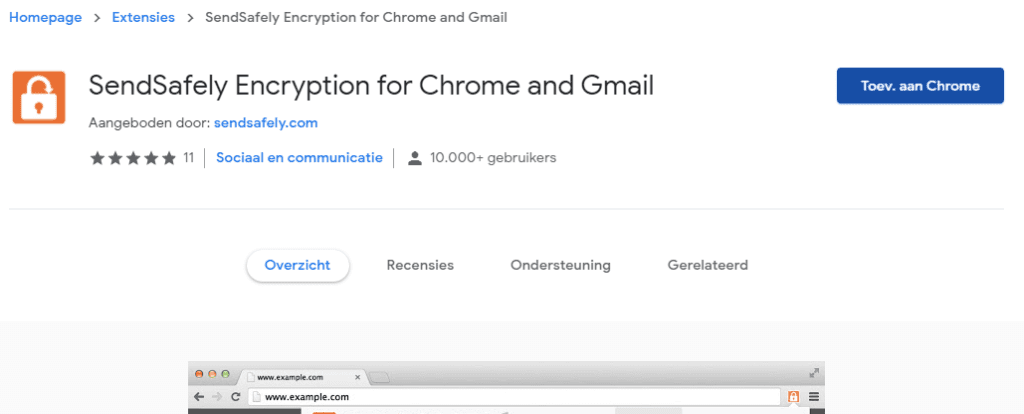
Task: Open the Sociaal en communicatie category link
Action: (299, 157)
